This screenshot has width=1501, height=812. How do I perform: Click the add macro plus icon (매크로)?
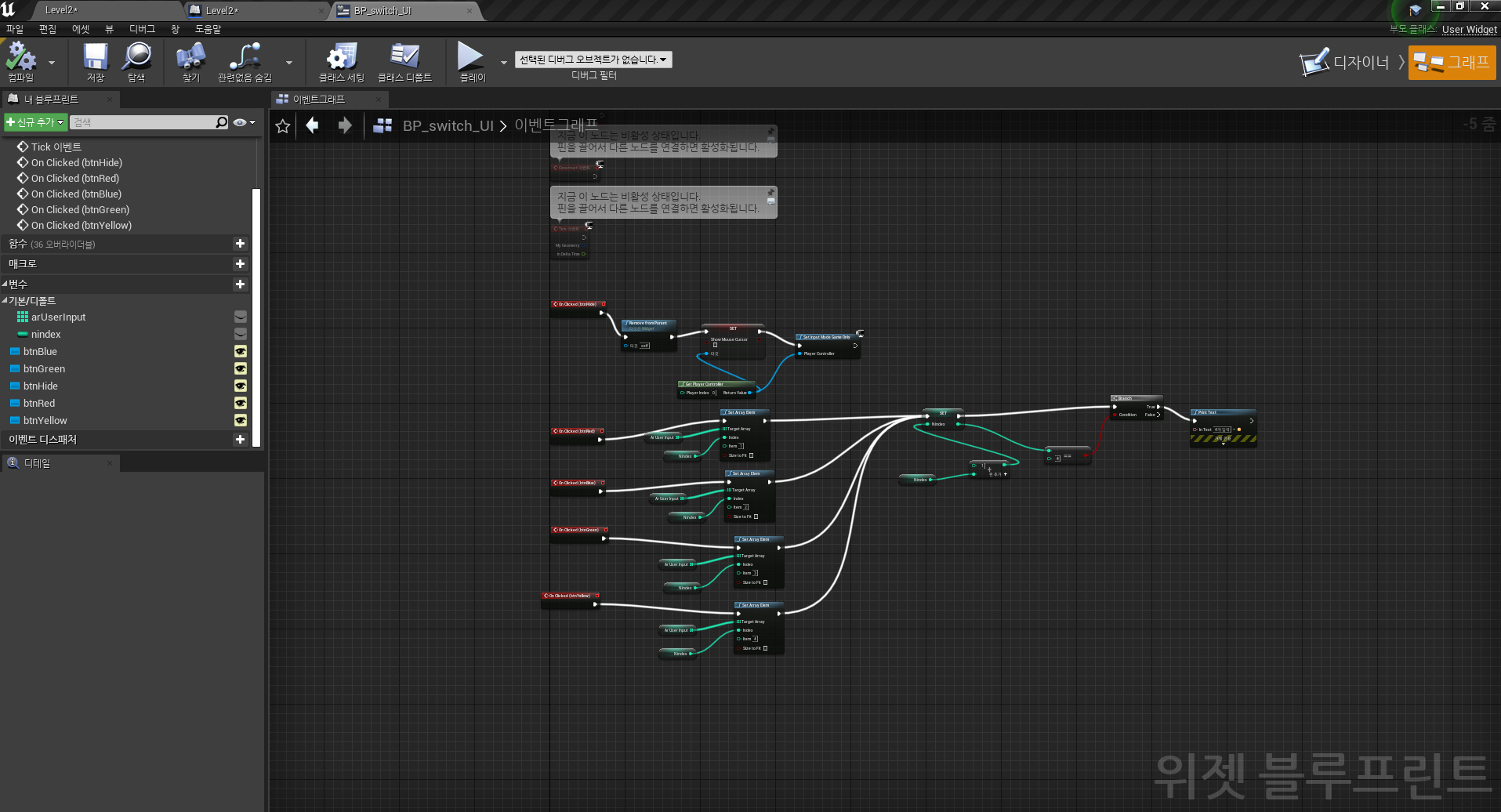click(x=240, y=264)
